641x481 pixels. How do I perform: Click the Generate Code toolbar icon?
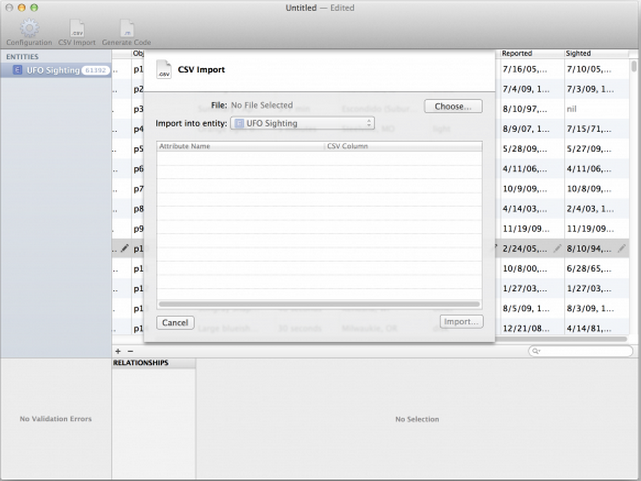(126, 29)
